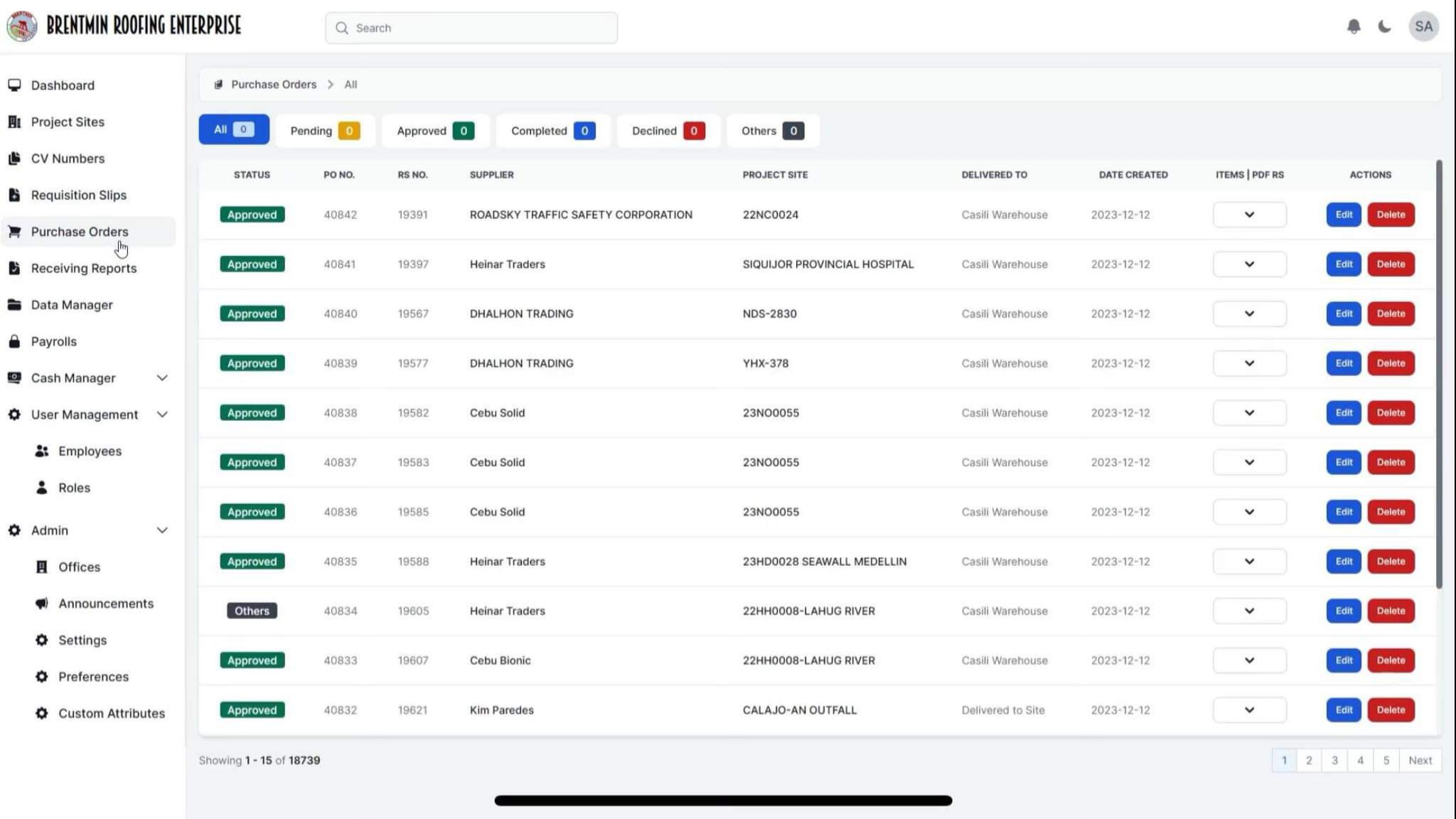Click the Requisition Slips document icon

pos(14,195)
